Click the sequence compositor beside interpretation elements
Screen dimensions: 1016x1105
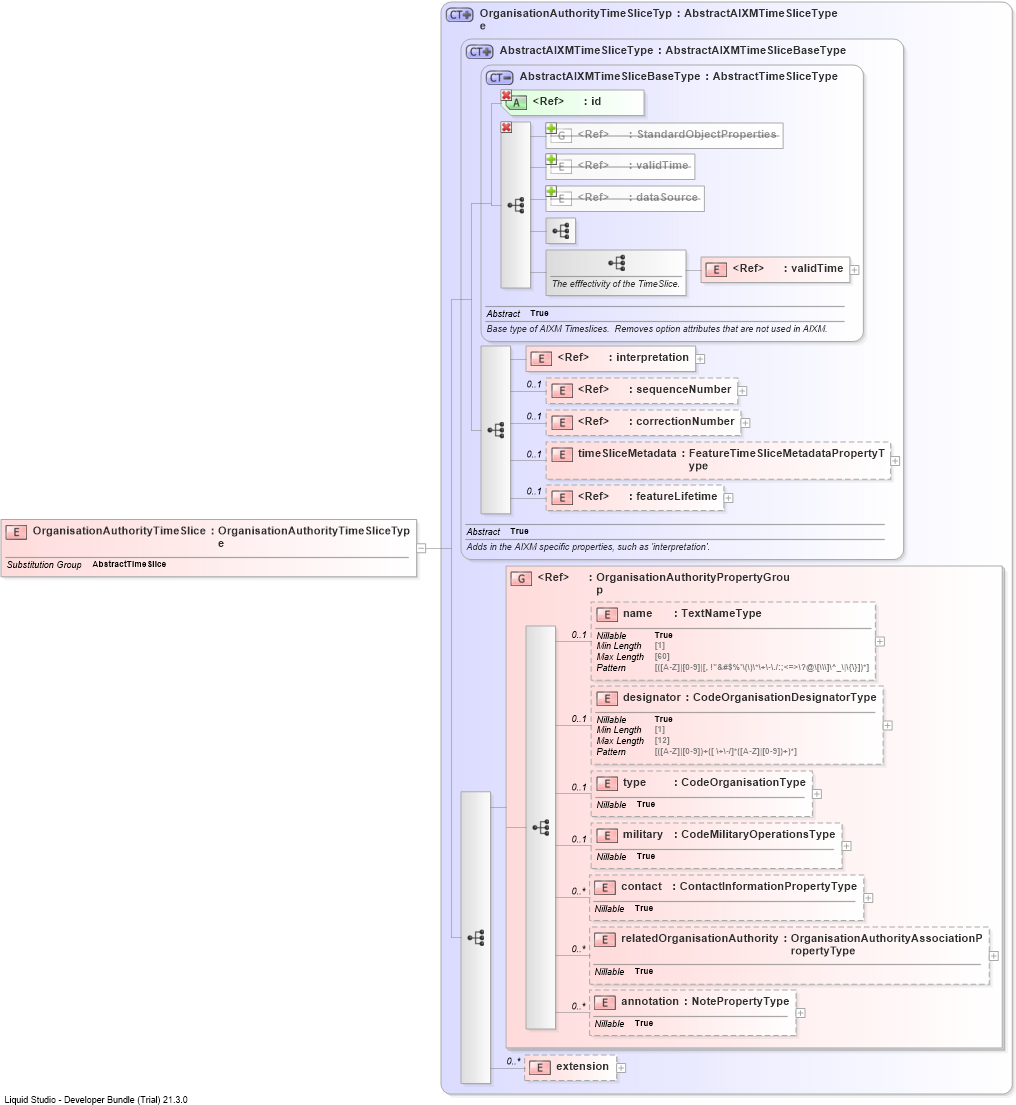coord(495,430)
